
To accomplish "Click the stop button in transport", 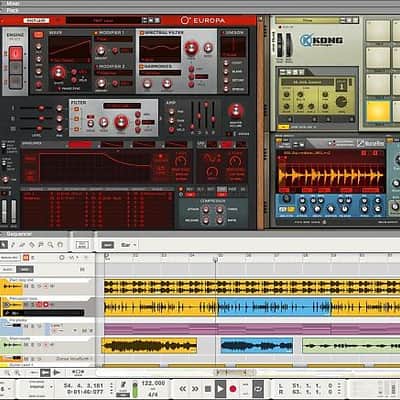I will 208,389.
